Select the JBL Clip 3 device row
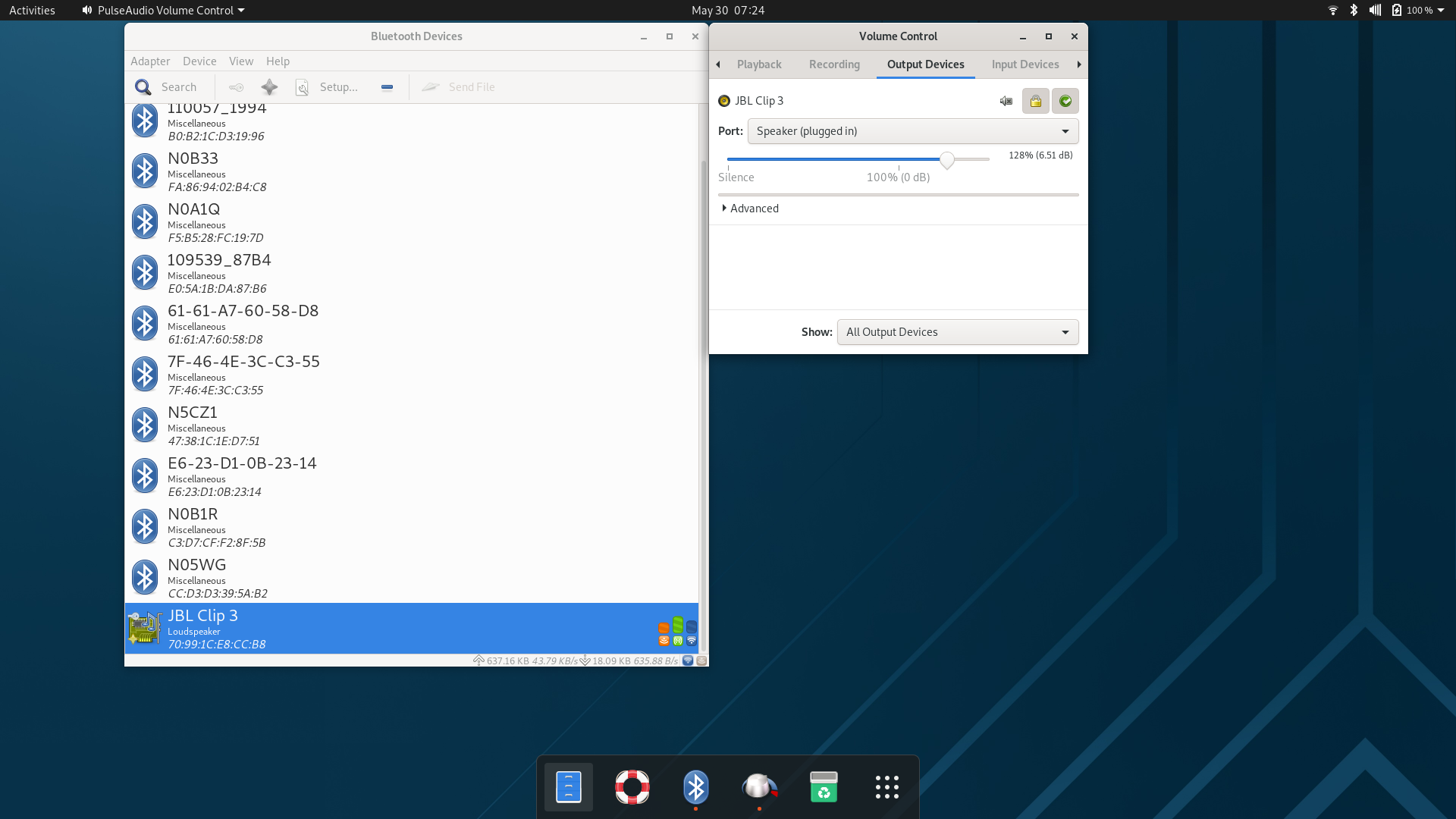The height and width of the screenshot is (819, 1456). [411, 629]
